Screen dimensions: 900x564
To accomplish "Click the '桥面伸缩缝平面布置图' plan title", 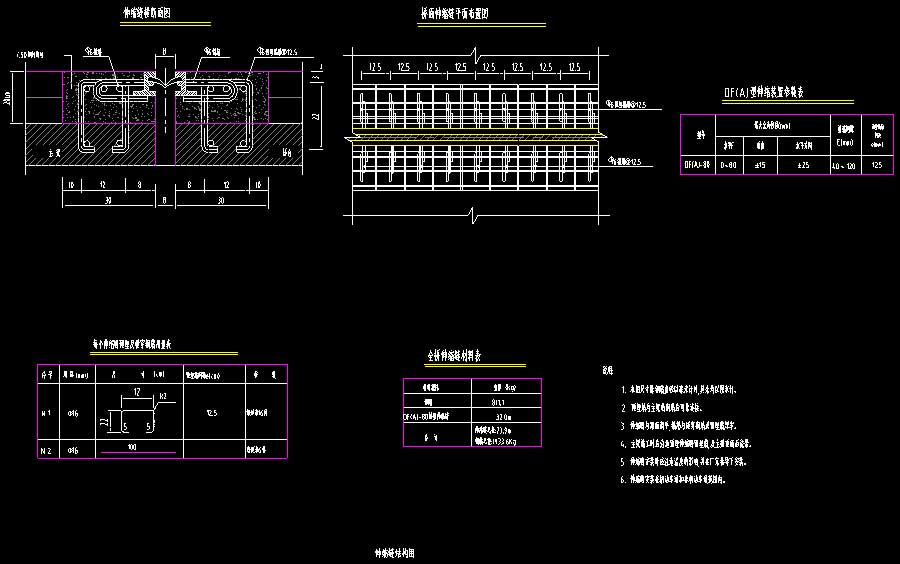I will [455, 14].
